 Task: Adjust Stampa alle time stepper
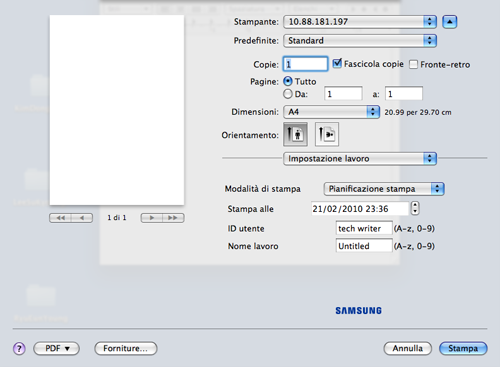pos(415,208)
